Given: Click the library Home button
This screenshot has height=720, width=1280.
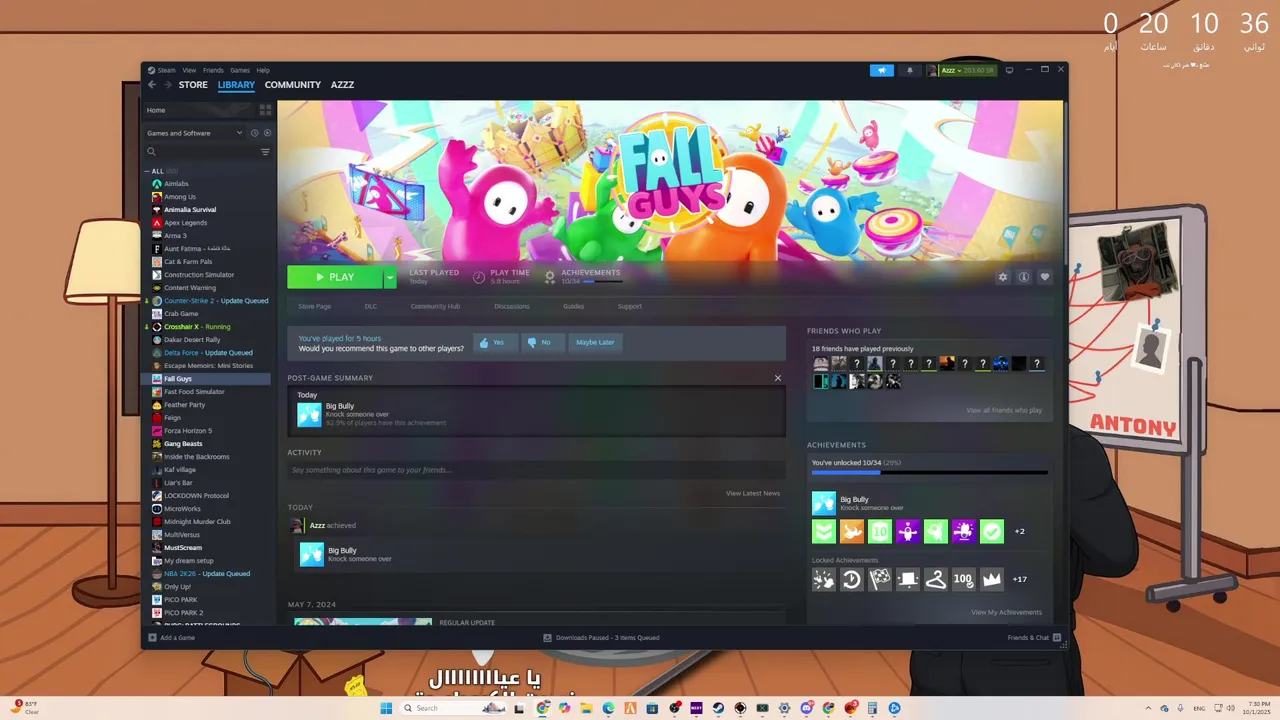Looking at the screenshot, I should point(199,110).
